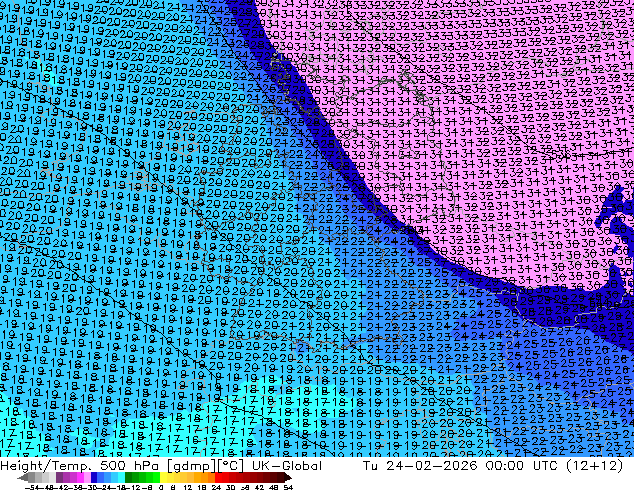This screenshot has height=490, width=634.
Task: Click the 'Height/Temp. 500 hPa' chart title
Action: [x=80, y=466]
